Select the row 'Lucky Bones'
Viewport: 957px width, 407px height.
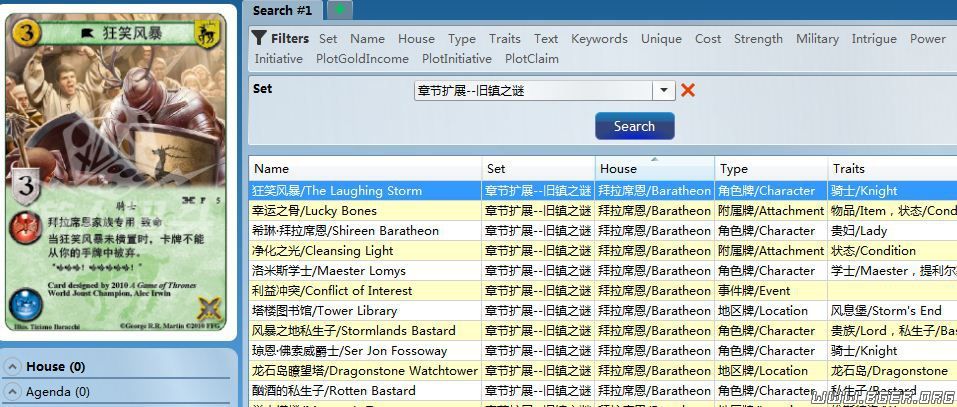(x=602, y=211)
